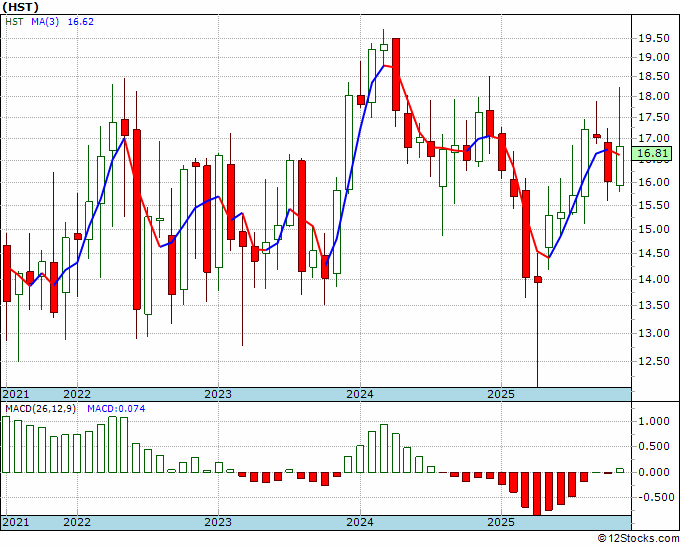Viewport: 680px width, 546px height.
Task: Click the 18.50 price axis label
Action: 654,77
